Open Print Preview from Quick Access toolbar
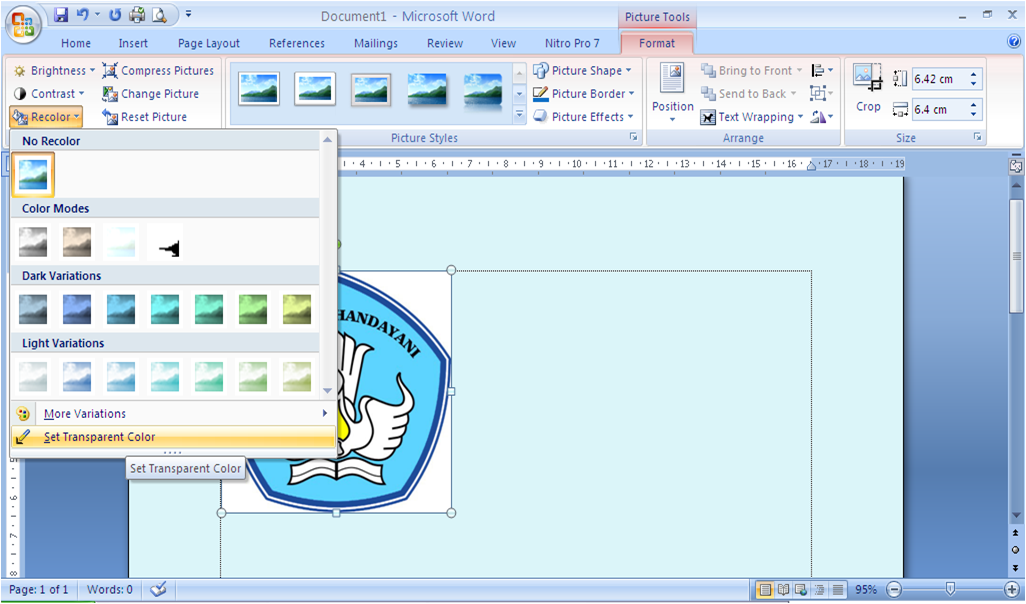The width and height of the screenshot is (1026, 604). point(159,15)
